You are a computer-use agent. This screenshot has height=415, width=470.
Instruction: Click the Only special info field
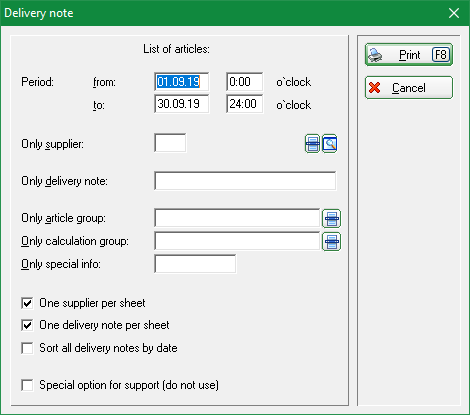(x=195, y=264)
